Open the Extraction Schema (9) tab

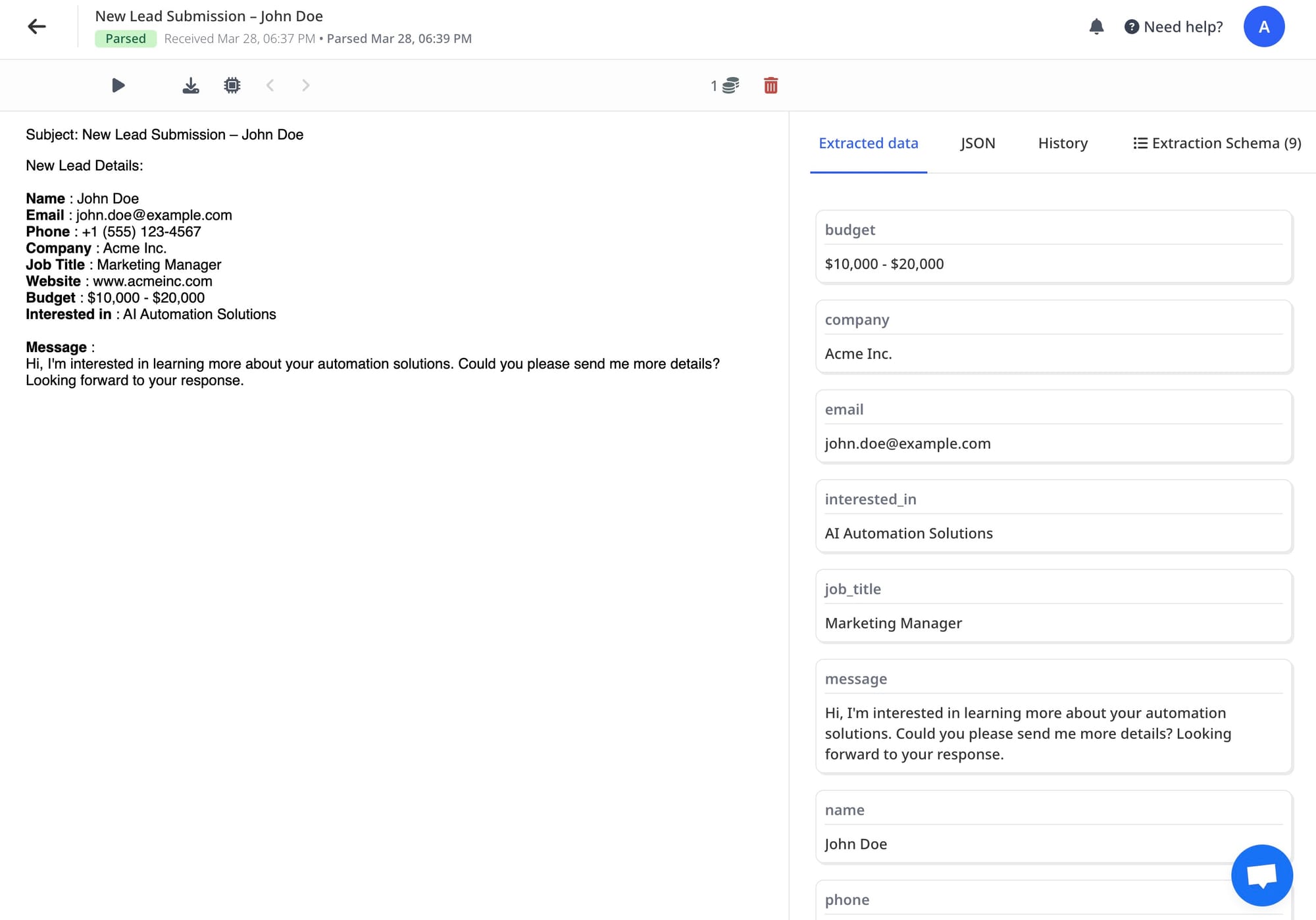pos(1217,143)
